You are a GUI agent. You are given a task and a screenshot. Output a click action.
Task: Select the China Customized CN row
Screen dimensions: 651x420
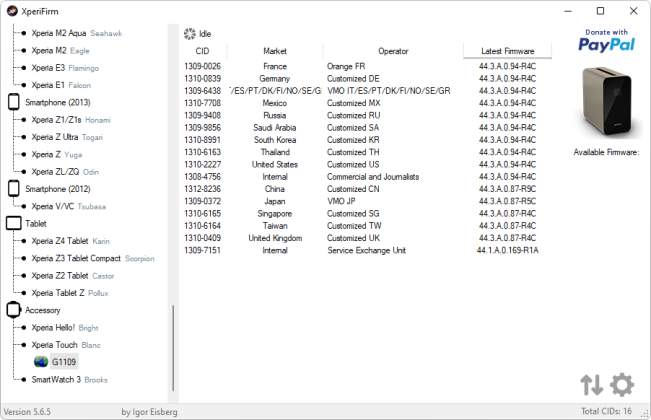(367, 189)
